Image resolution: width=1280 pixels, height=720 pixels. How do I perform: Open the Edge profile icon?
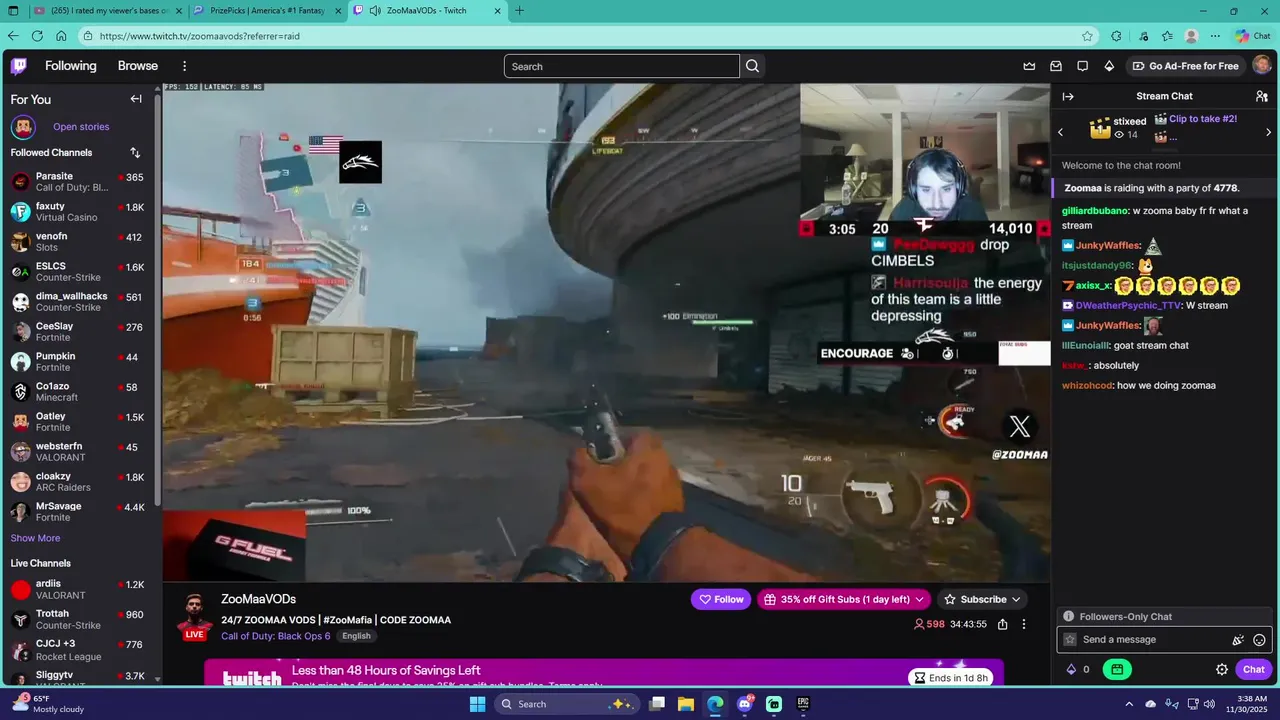[1191, 36]
